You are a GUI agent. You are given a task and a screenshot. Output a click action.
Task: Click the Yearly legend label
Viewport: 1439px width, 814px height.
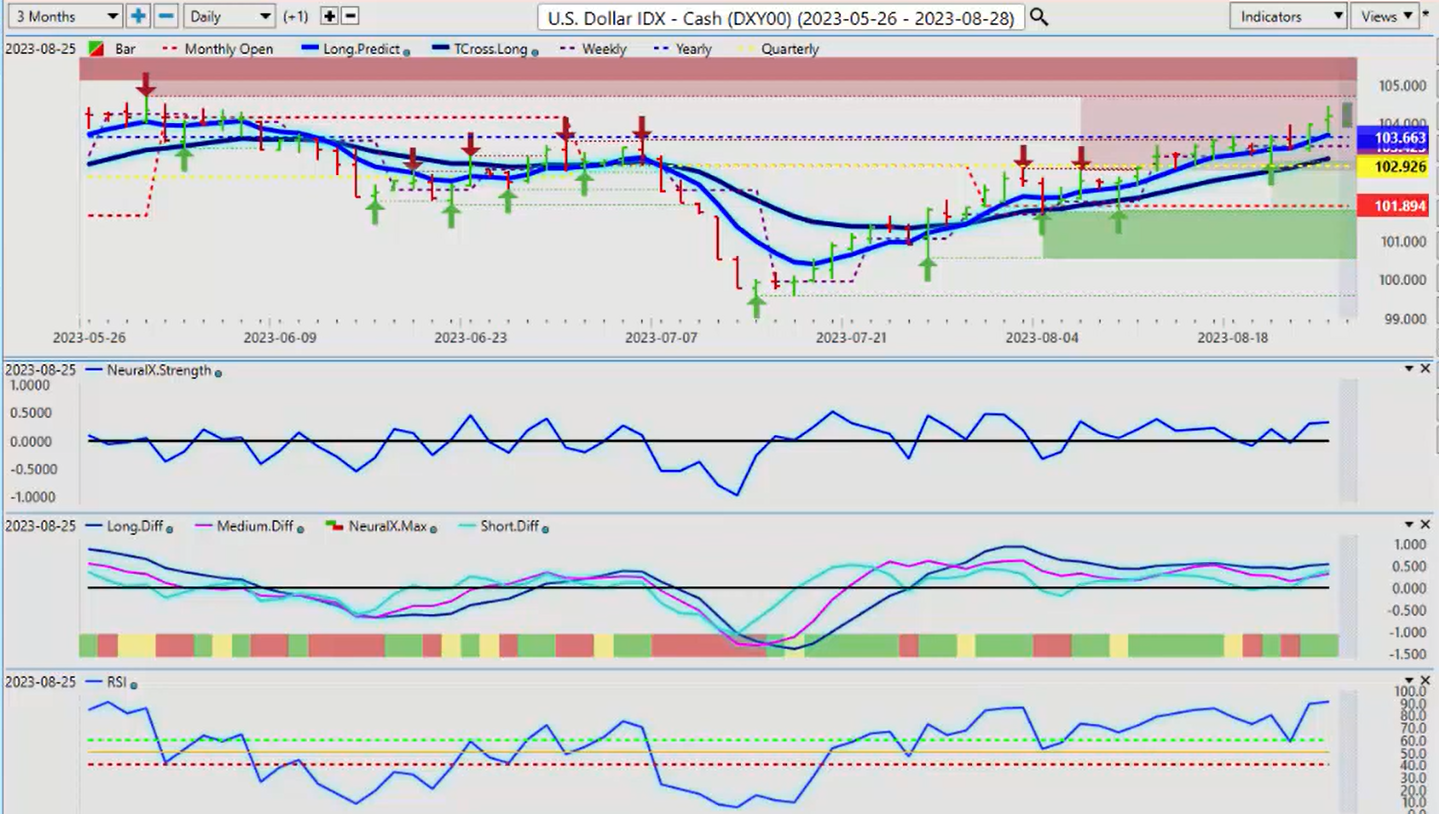pyautogui.click(x=693, y=49)
